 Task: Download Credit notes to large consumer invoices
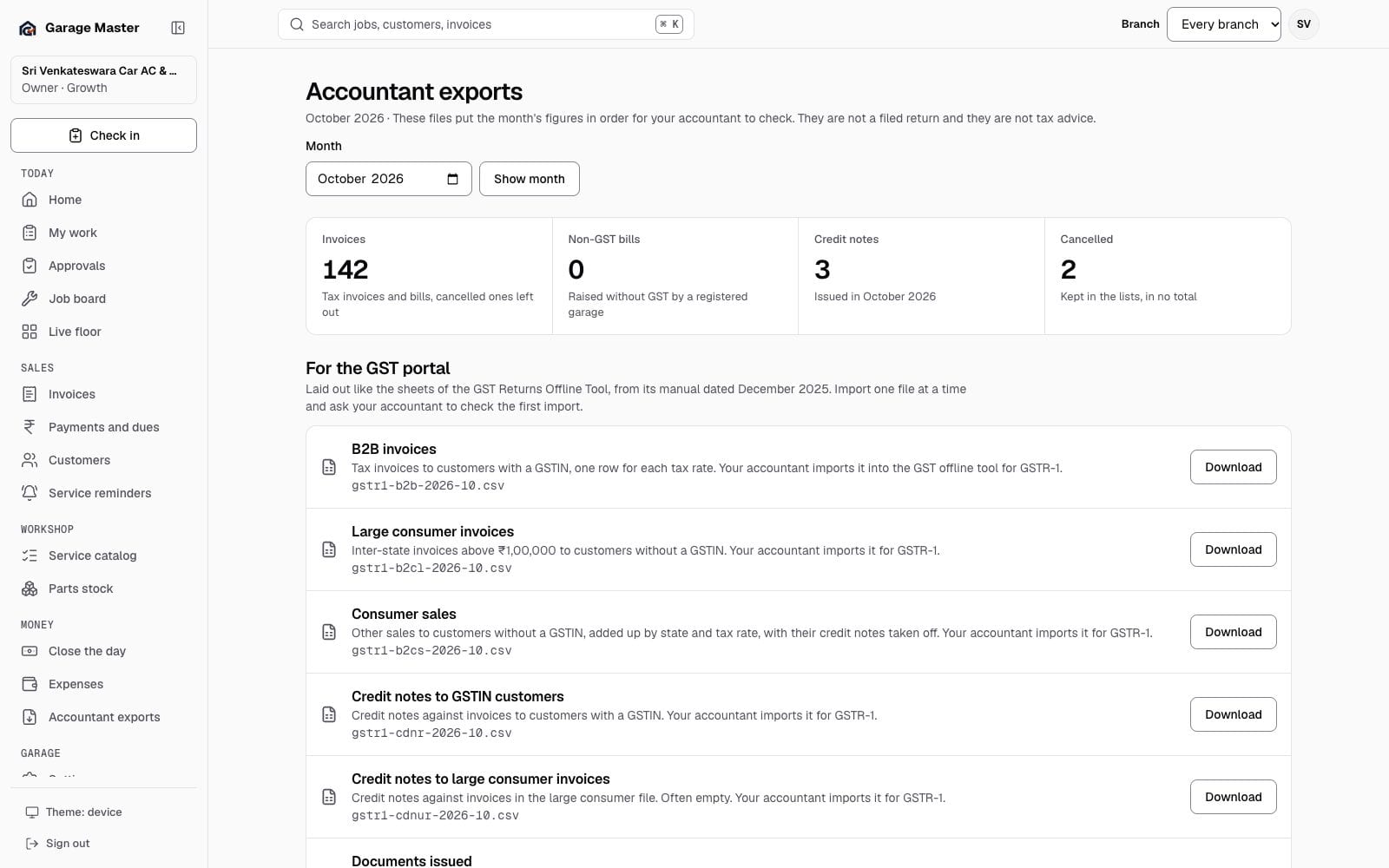click(x=1233, y=797)
